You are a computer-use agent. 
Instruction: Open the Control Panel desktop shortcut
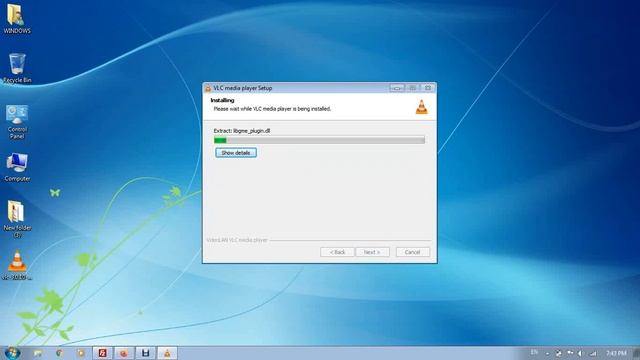(17, 121)
